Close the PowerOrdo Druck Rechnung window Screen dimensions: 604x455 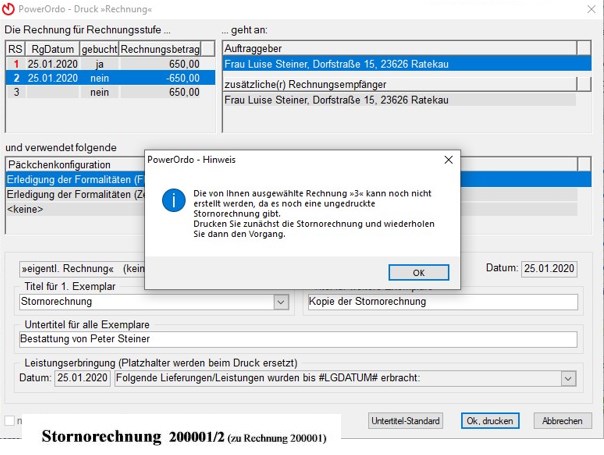click(x=591, y=9)
